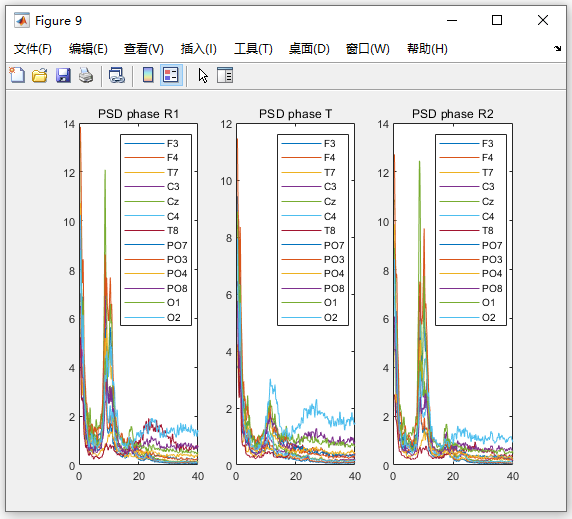Screen dimensions: 572x519
Task: Toggle the Insert Legend toolbar button
Action: pyautogui.click(x=171, y=75)
